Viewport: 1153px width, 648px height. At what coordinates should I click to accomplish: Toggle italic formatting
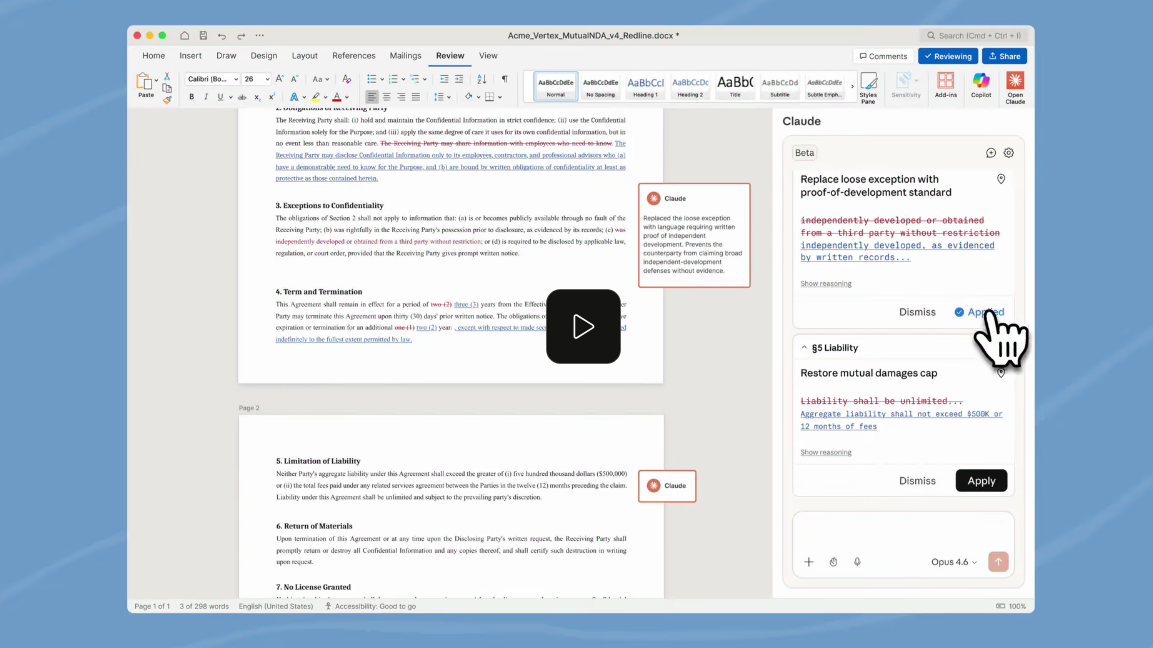click(x=206, y=97)
